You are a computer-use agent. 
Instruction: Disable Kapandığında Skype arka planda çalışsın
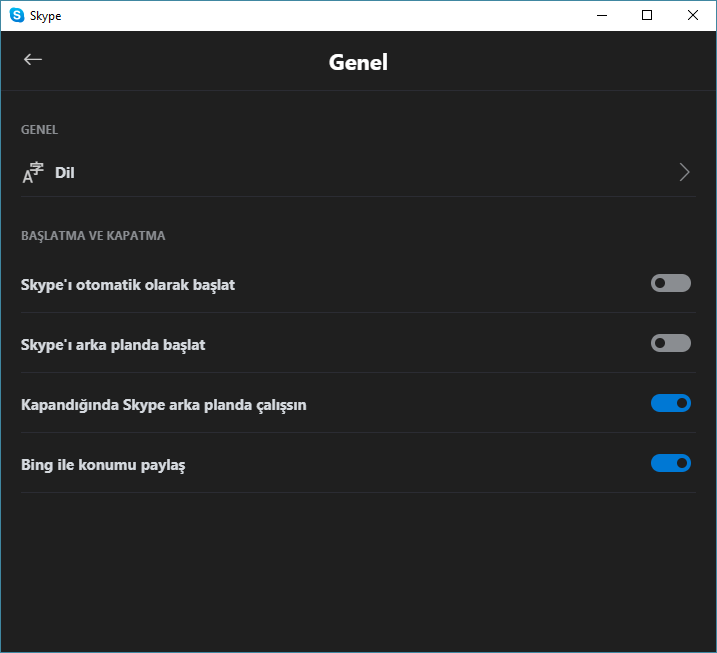click(x=670, y=403)
